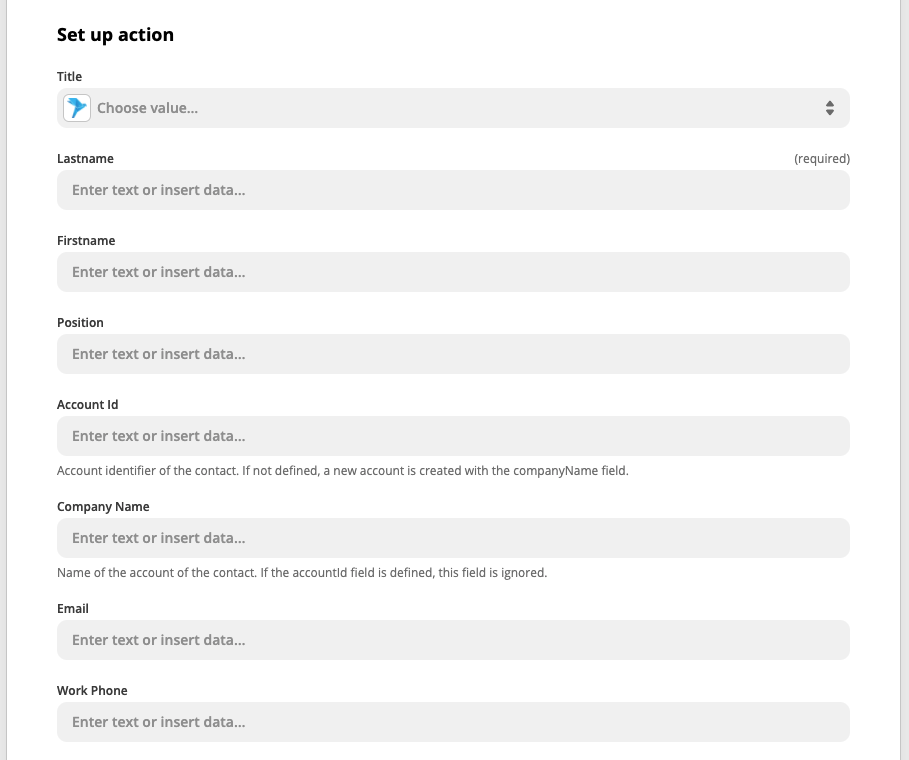Click the 'Work Phone' field label text
The image size is (909, 760).
coord(92,691)
